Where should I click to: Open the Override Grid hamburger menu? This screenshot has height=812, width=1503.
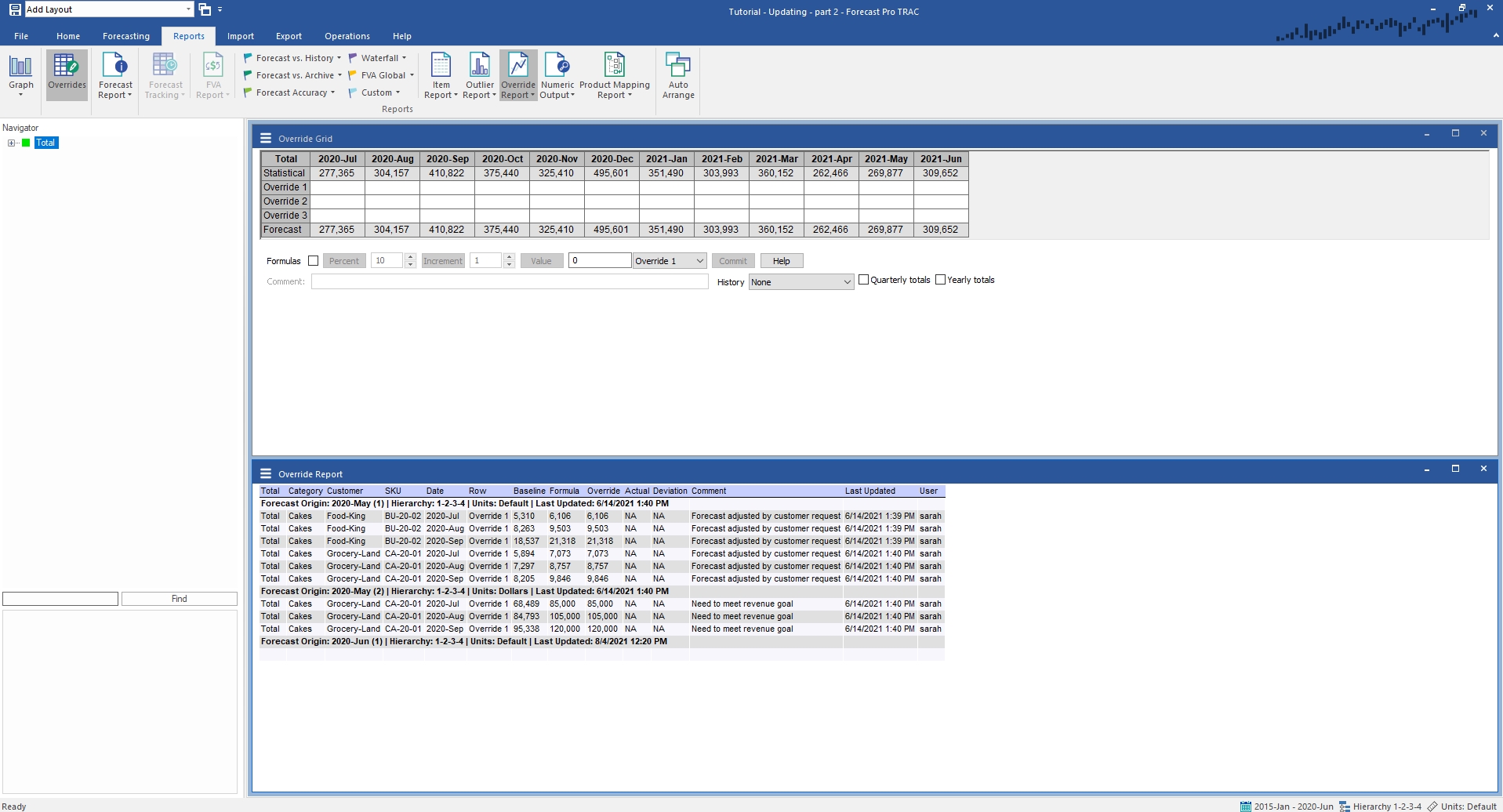point(266,138)
